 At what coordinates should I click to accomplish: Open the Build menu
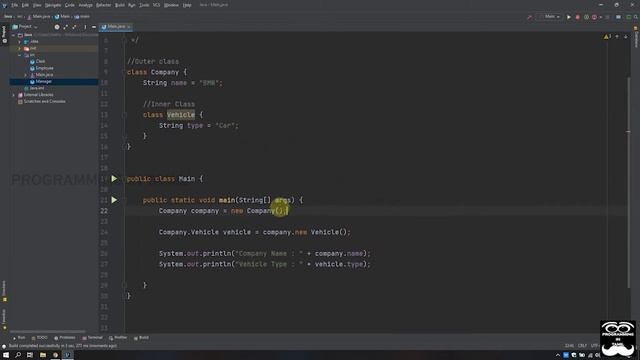120,5
